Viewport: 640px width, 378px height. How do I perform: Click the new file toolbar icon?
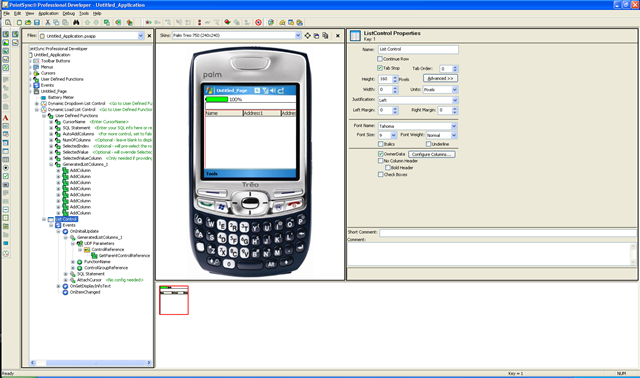[19, 22]
